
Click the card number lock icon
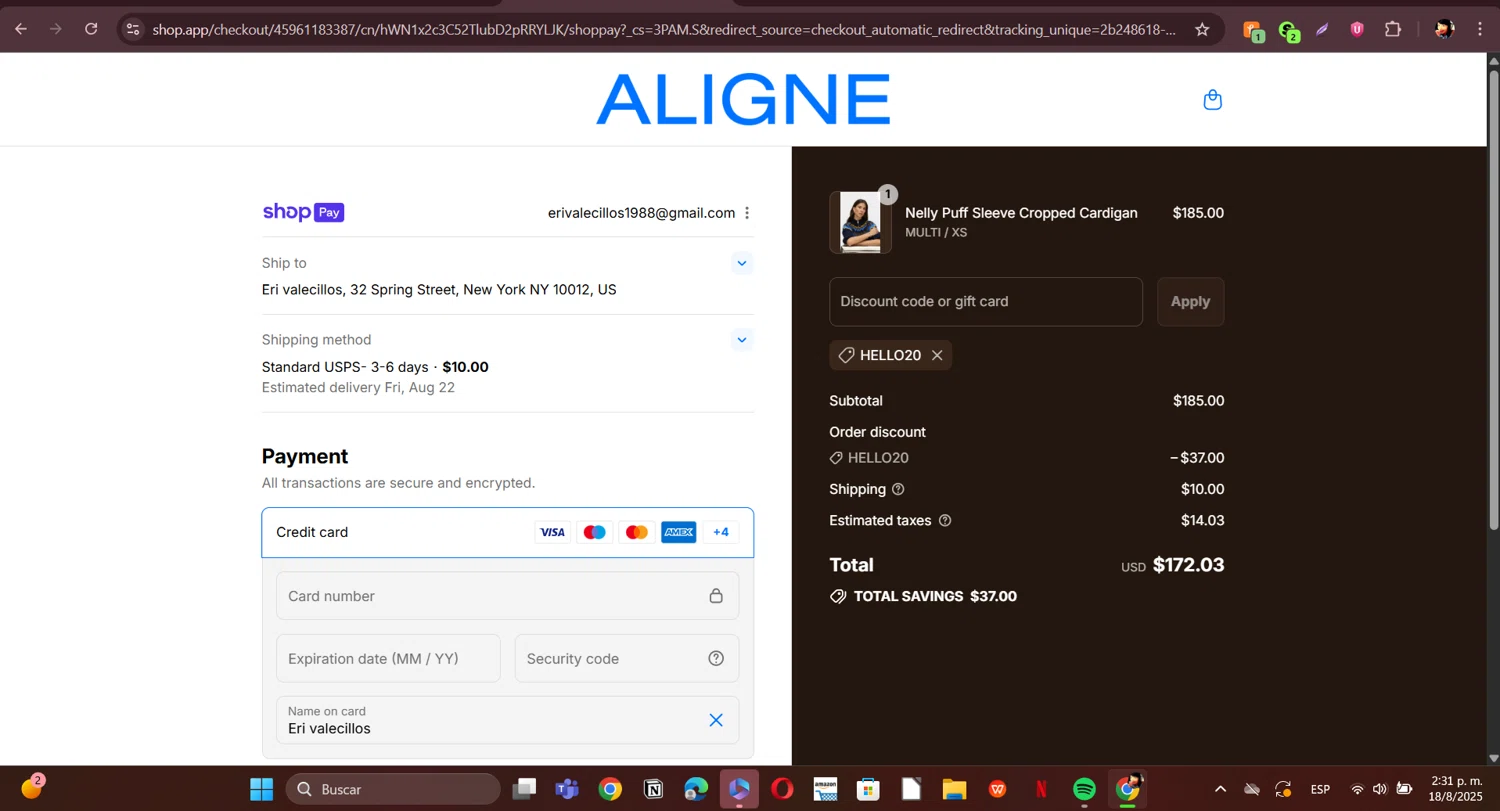(716, 596)
